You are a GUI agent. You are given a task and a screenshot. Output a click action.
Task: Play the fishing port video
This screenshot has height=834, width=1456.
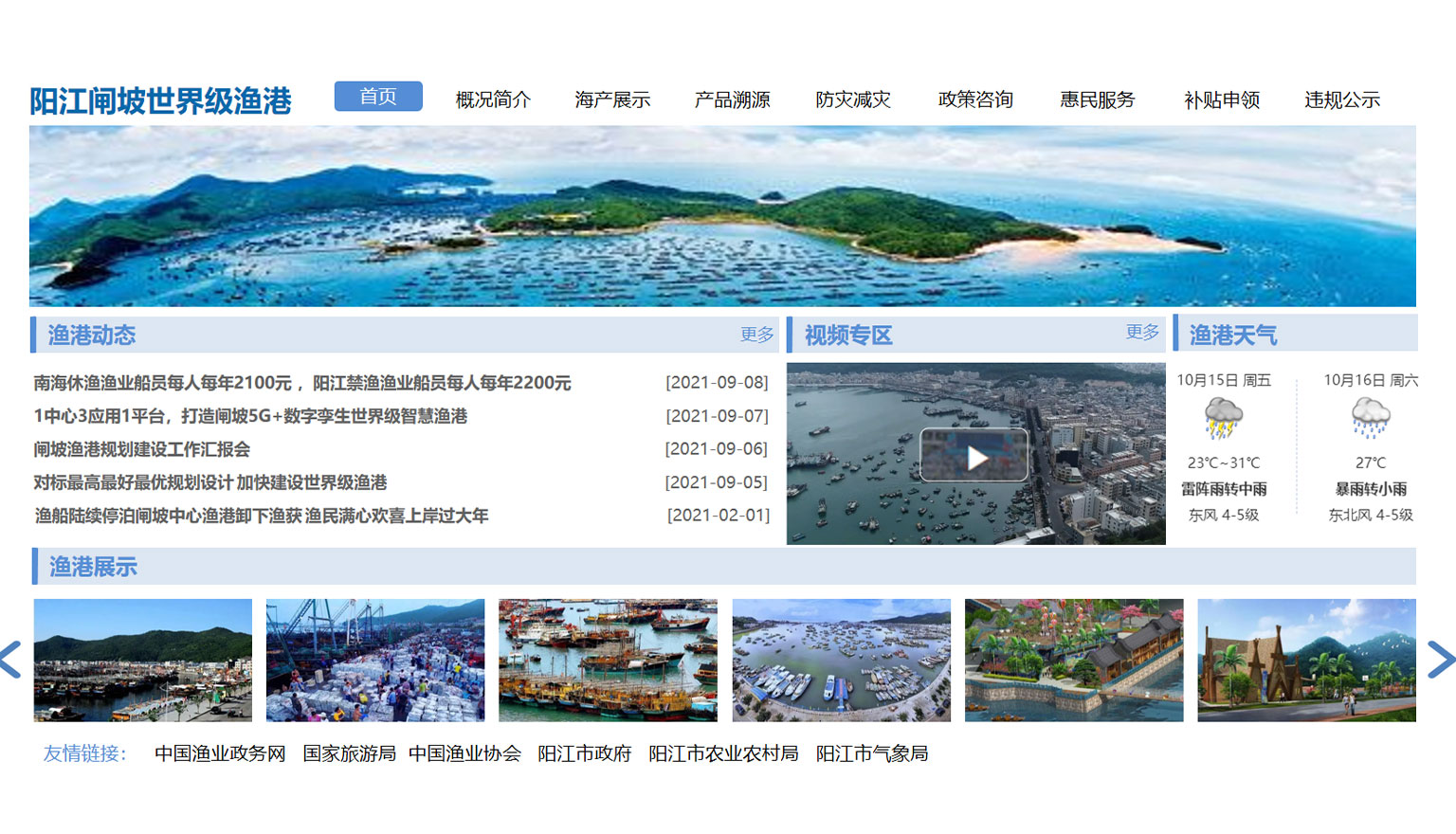(974, 456)
